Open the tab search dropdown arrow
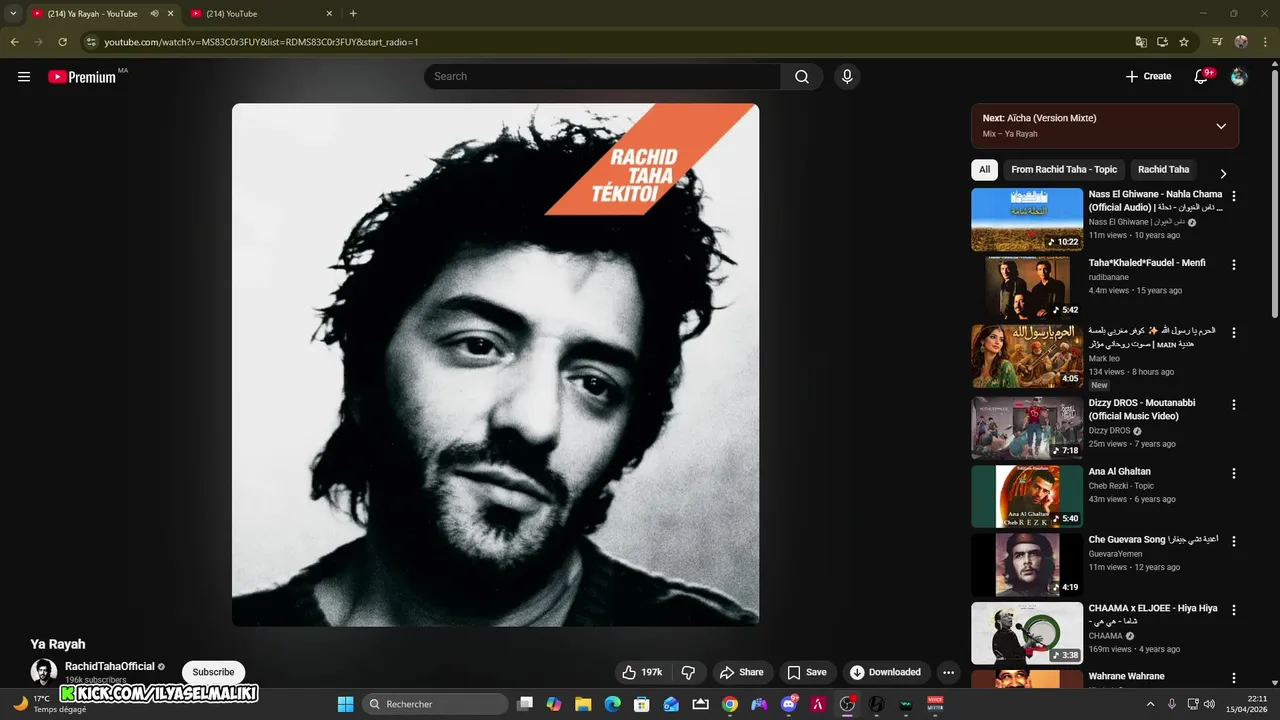1280x720 pixels. click(x=13, y=14)
